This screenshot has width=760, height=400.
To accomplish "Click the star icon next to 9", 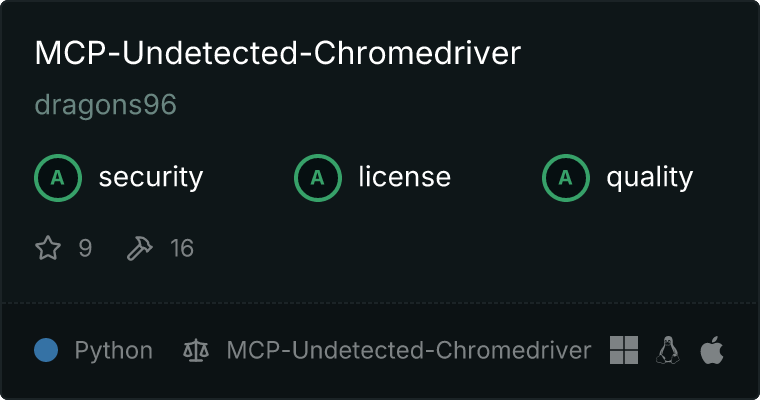I will [x=48, y=248].
